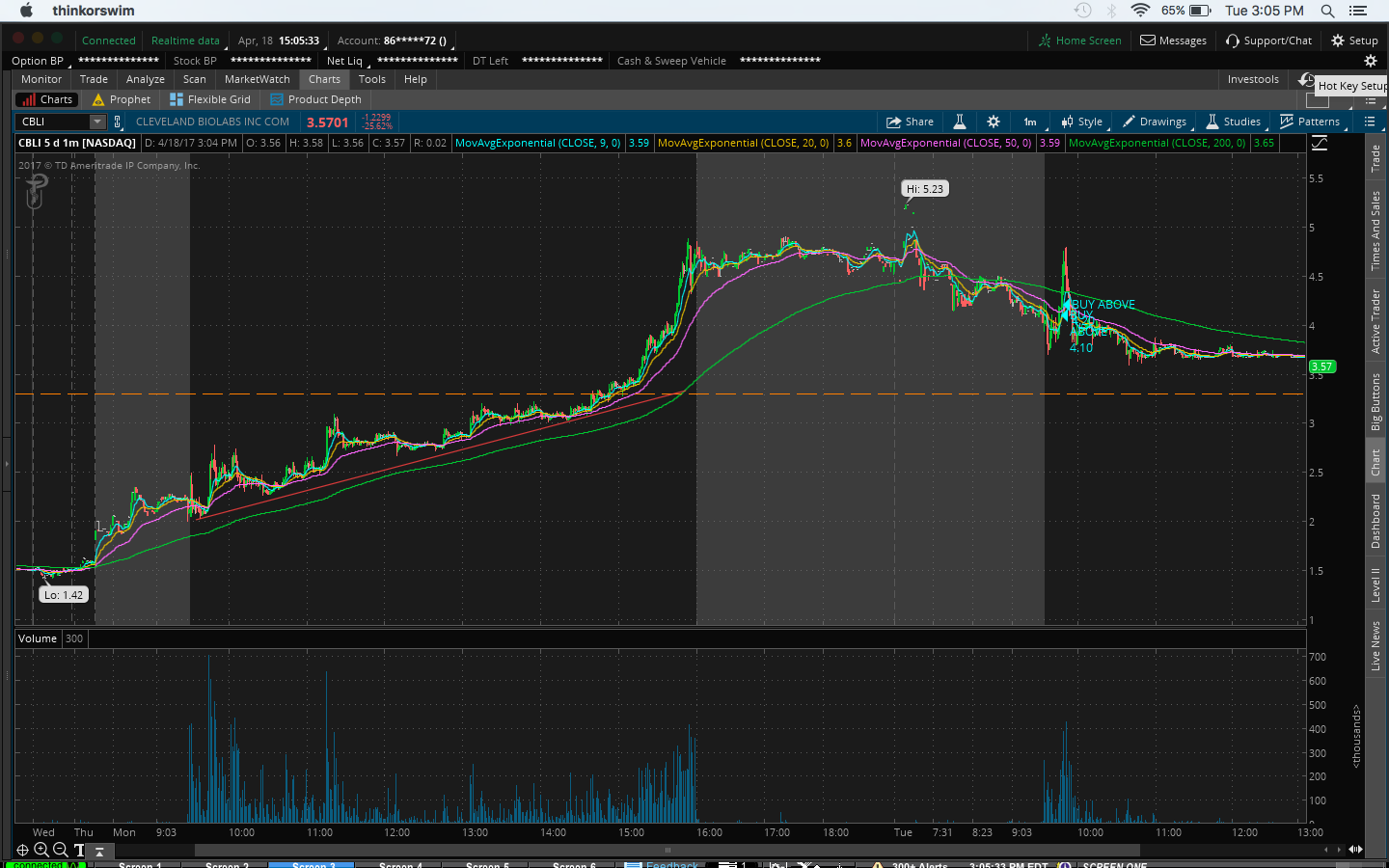
Task: Open the Prophet subtab
Action: point(122,99)
